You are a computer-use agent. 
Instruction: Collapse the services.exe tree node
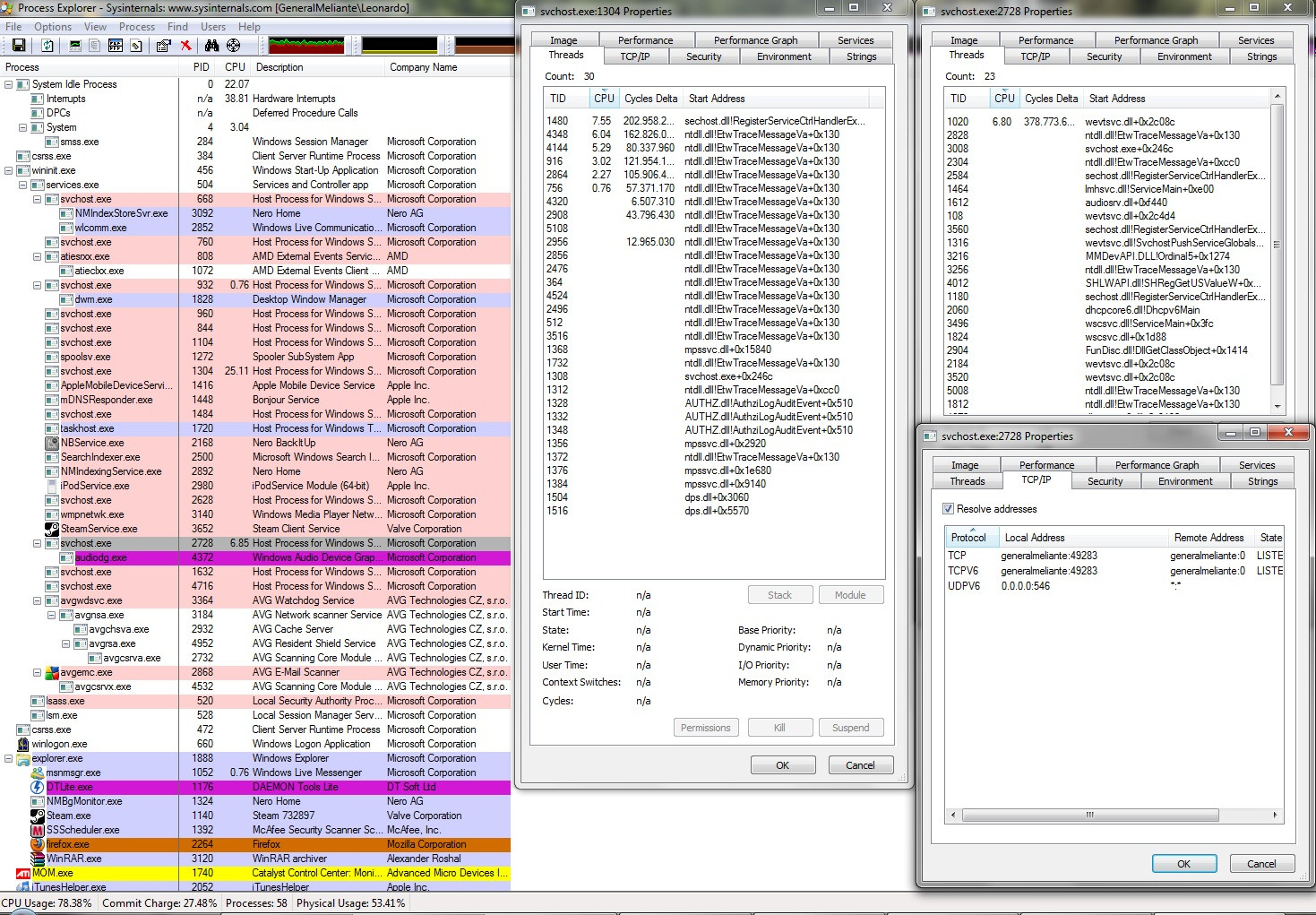tap(23, 185)
